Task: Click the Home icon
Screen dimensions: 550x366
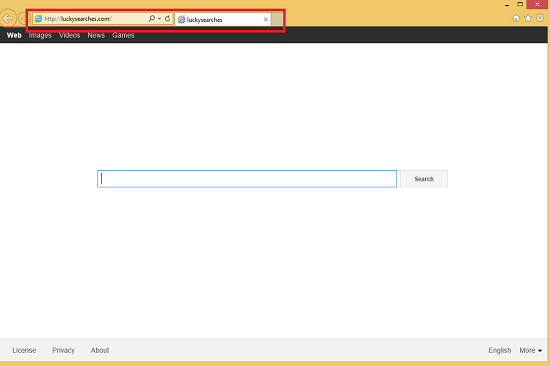Action: point(516,18)
